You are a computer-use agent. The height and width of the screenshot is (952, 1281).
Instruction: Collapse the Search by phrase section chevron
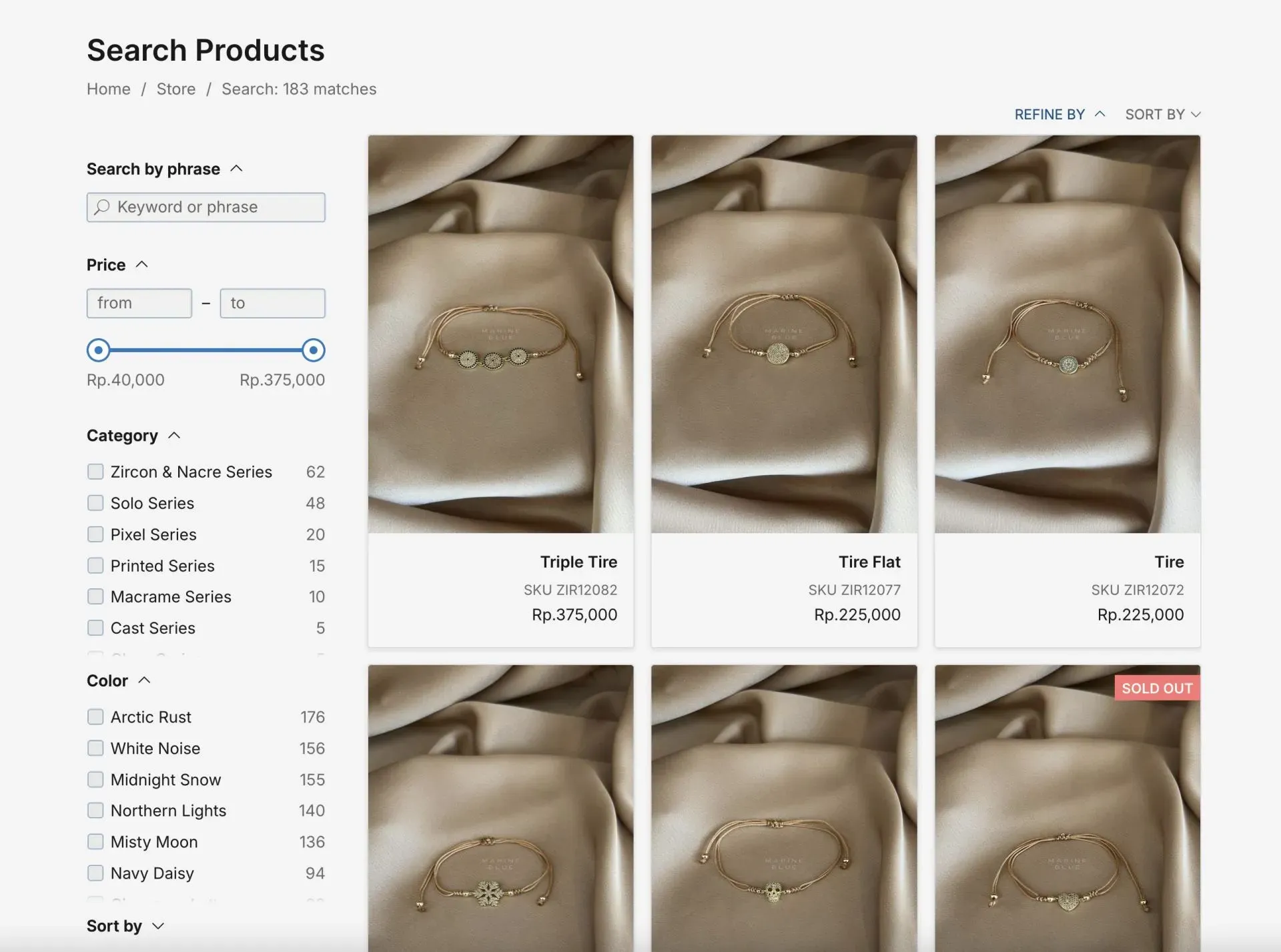236,169
